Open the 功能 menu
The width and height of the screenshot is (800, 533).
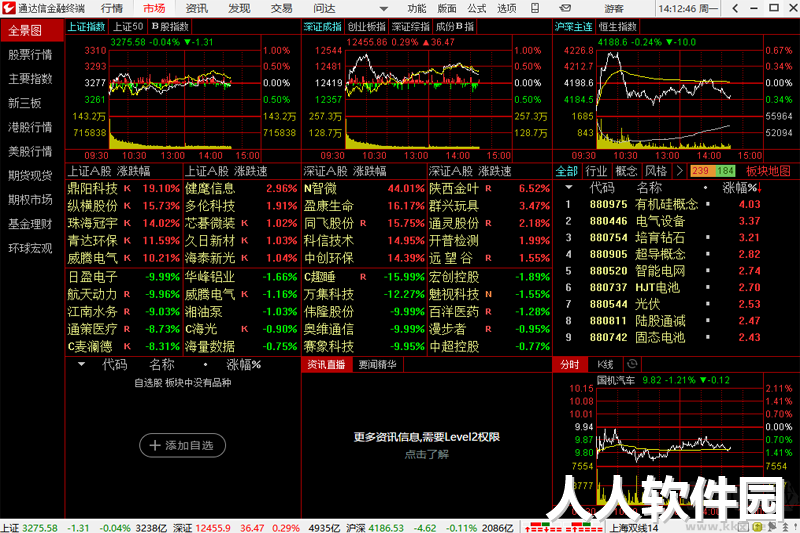tap(417, 8)
